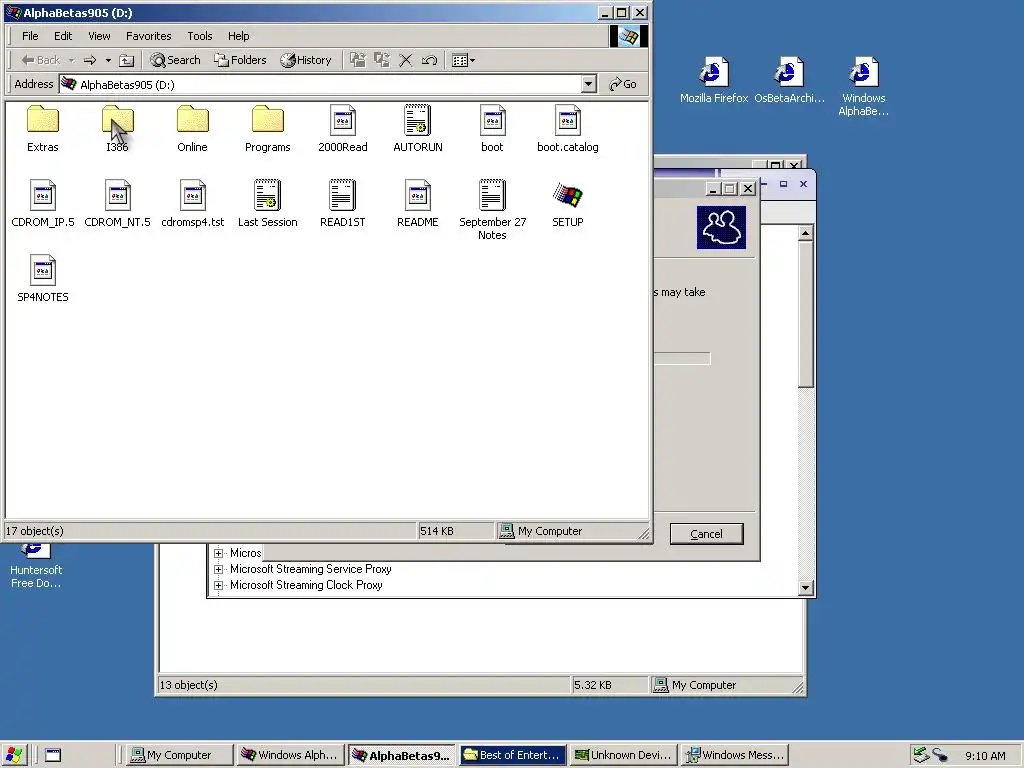Open the Online folder
The height and width of the screenshot is (768, 1024).
[x=193, y=128]
